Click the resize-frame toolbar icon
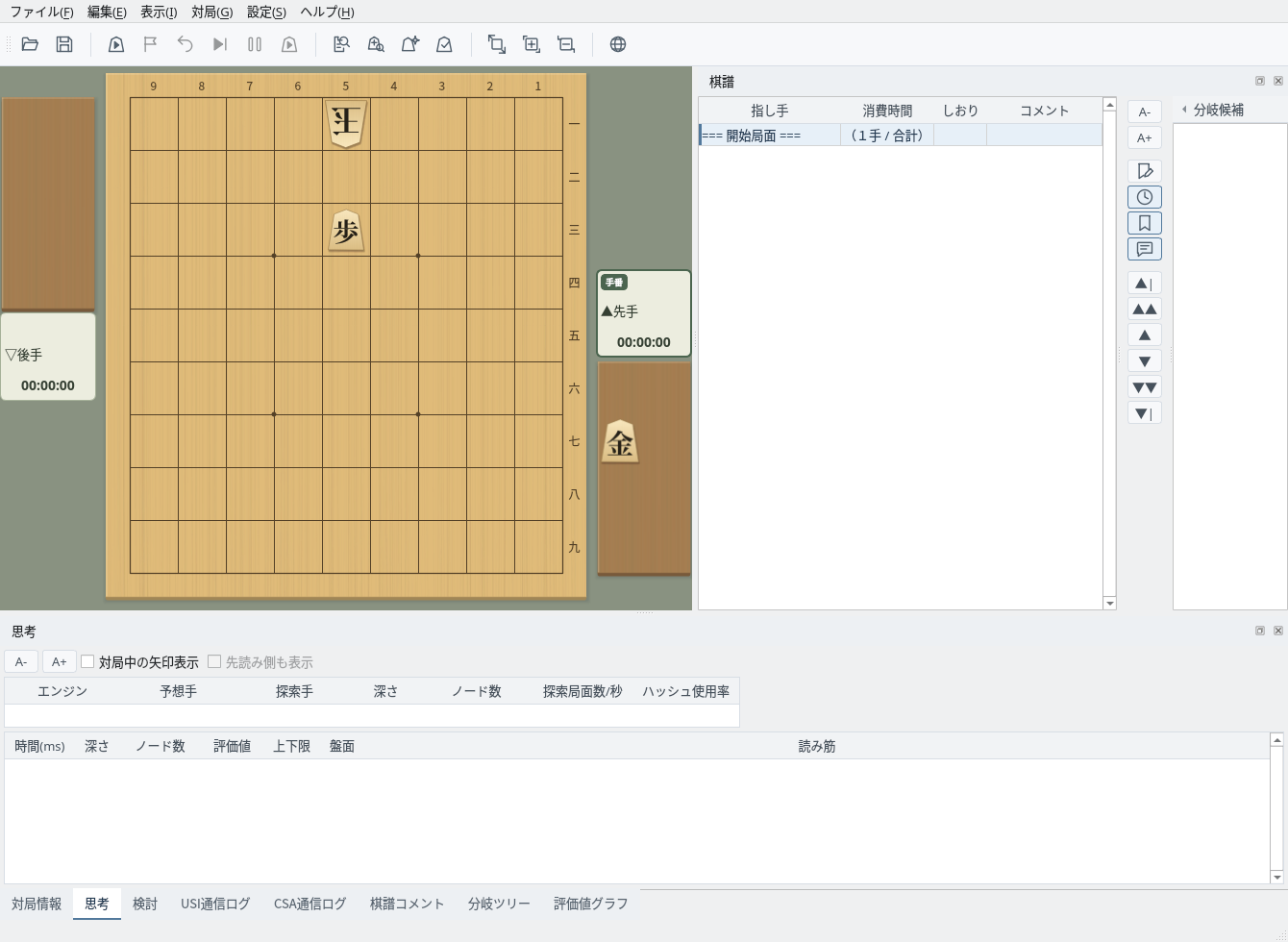This screenshot has width=1288, height=942. [x=497, y=44]
